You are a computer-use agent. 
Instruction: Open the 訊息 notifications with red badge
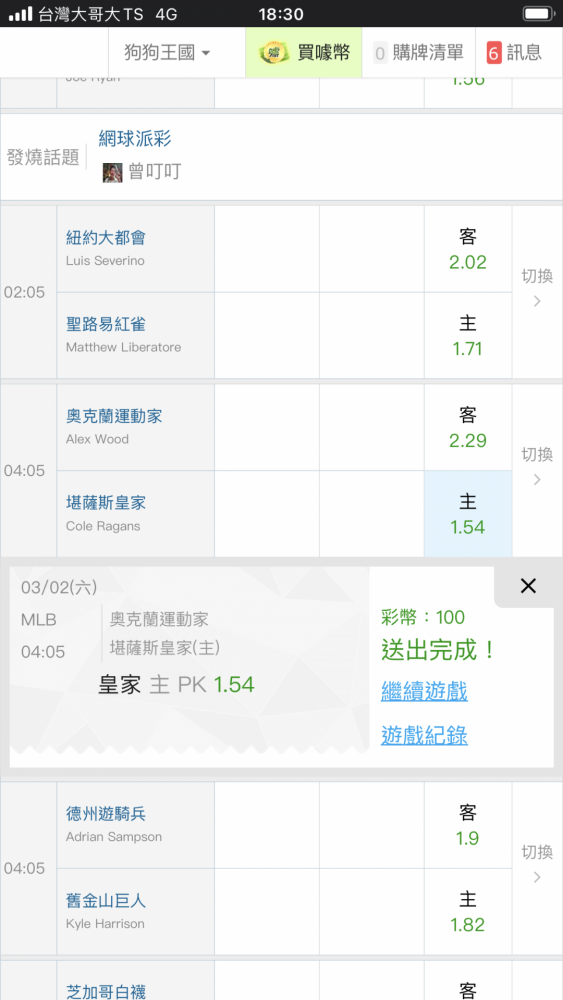(514, 52)
